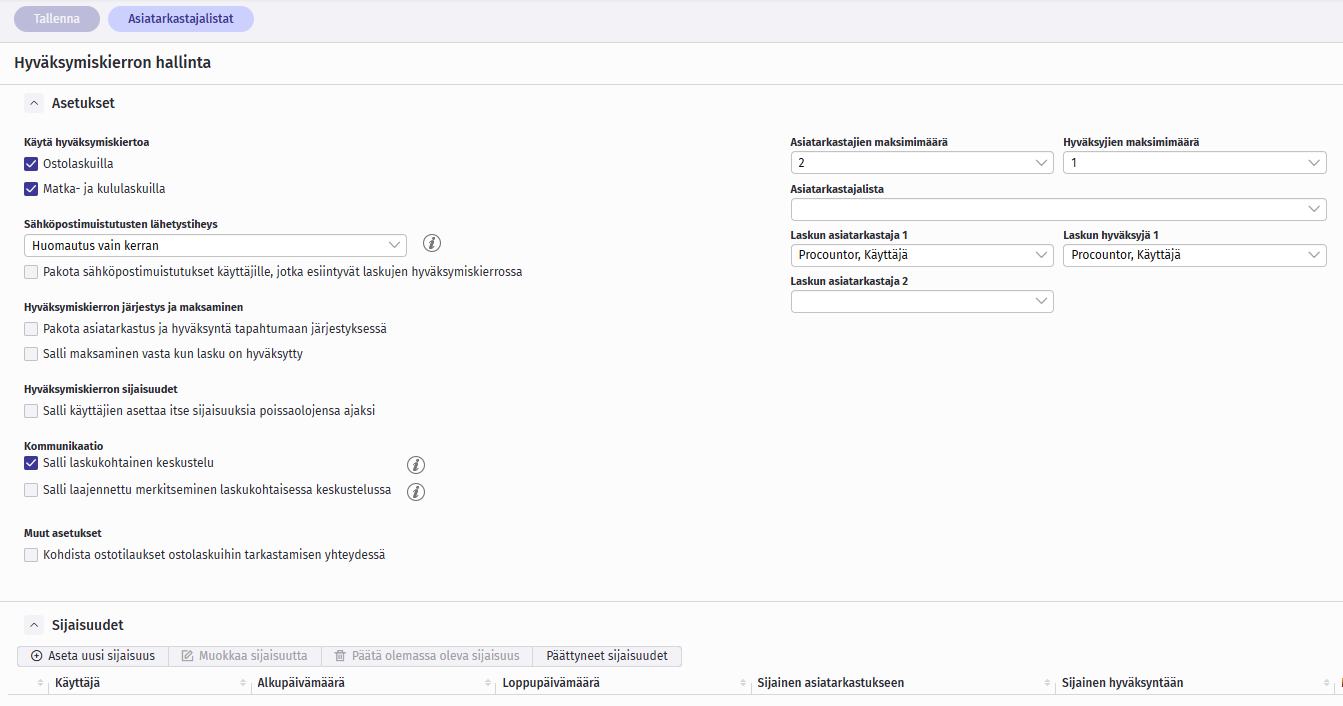The height and width of the screenshot is (706, 1343).
Task: Click info icon beside Salli laskukohtainen keskustelu
Action: (417, 465)
